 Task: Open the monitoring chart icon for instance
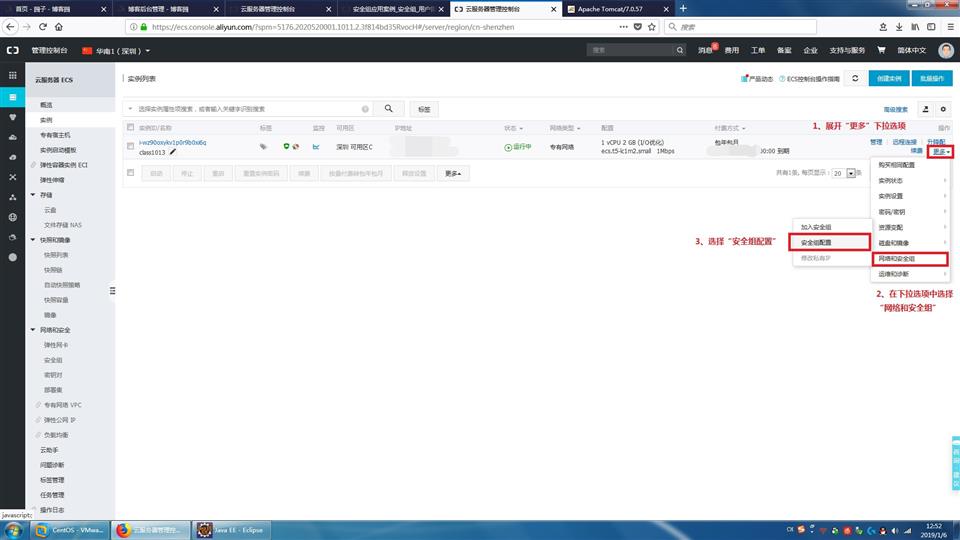coord(316,147)
